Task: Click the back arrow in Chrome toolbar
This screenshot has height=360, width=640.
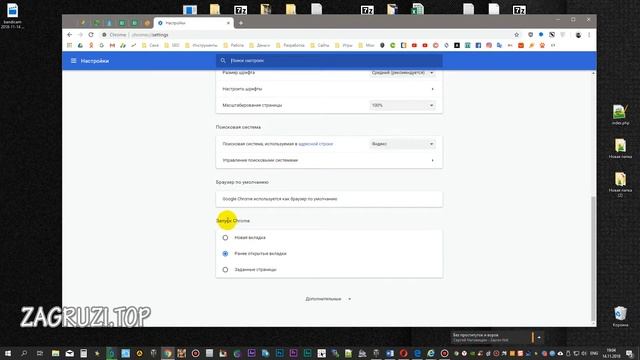Action: (69, 35)
